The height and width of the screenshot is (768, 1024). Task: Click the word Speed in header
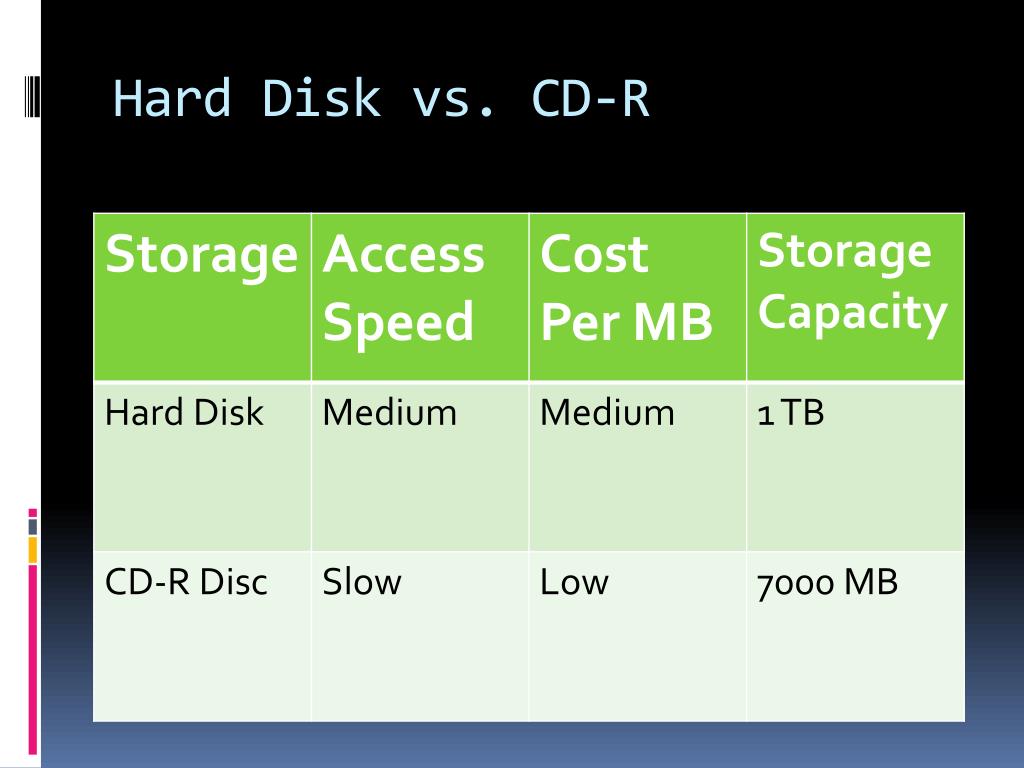tap(398, 322)
